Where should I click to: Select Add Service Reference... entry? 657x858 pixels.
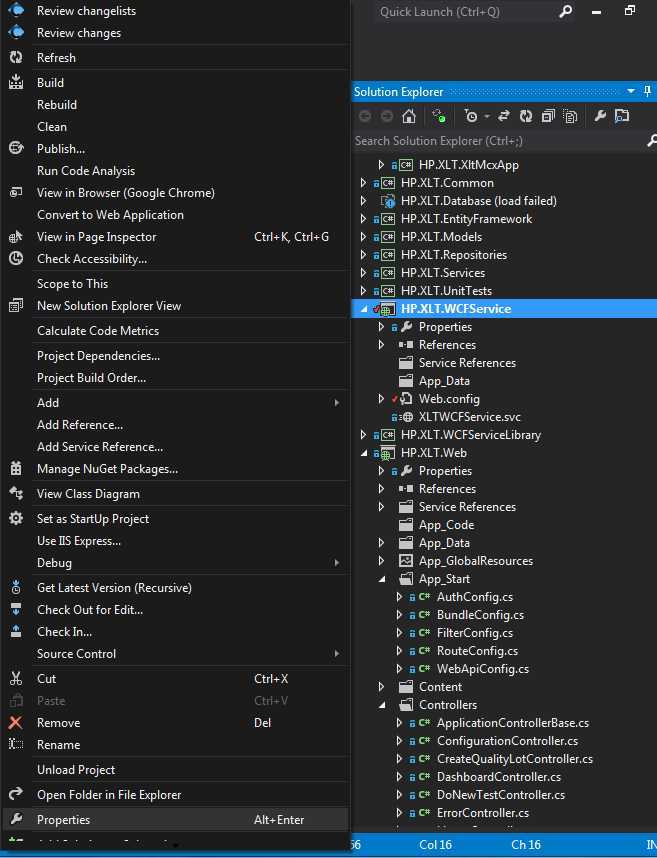coord(175,447)
